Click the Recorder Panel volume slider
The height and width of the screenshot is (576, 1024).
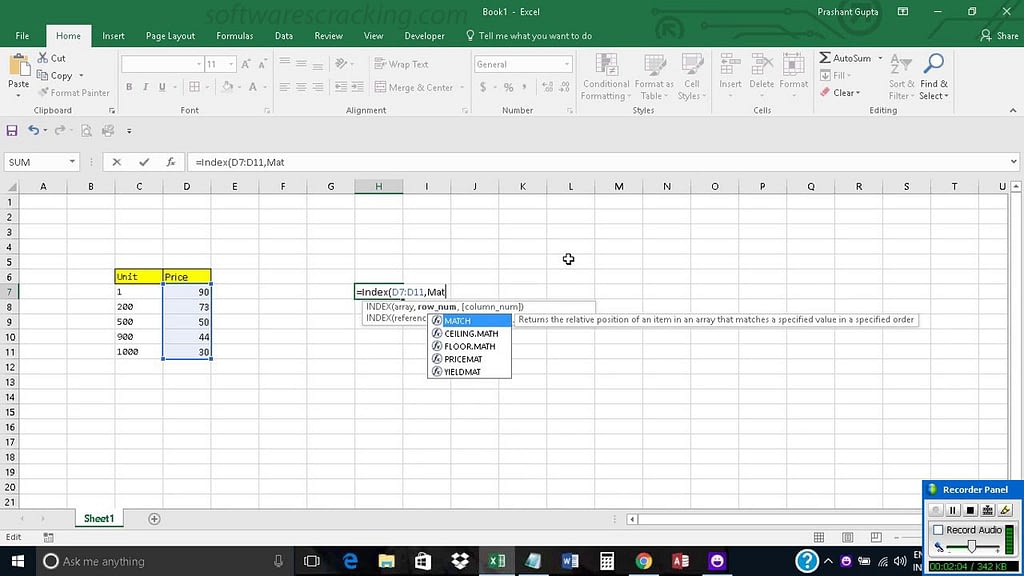pyautogui.click(x=971, y=547)
